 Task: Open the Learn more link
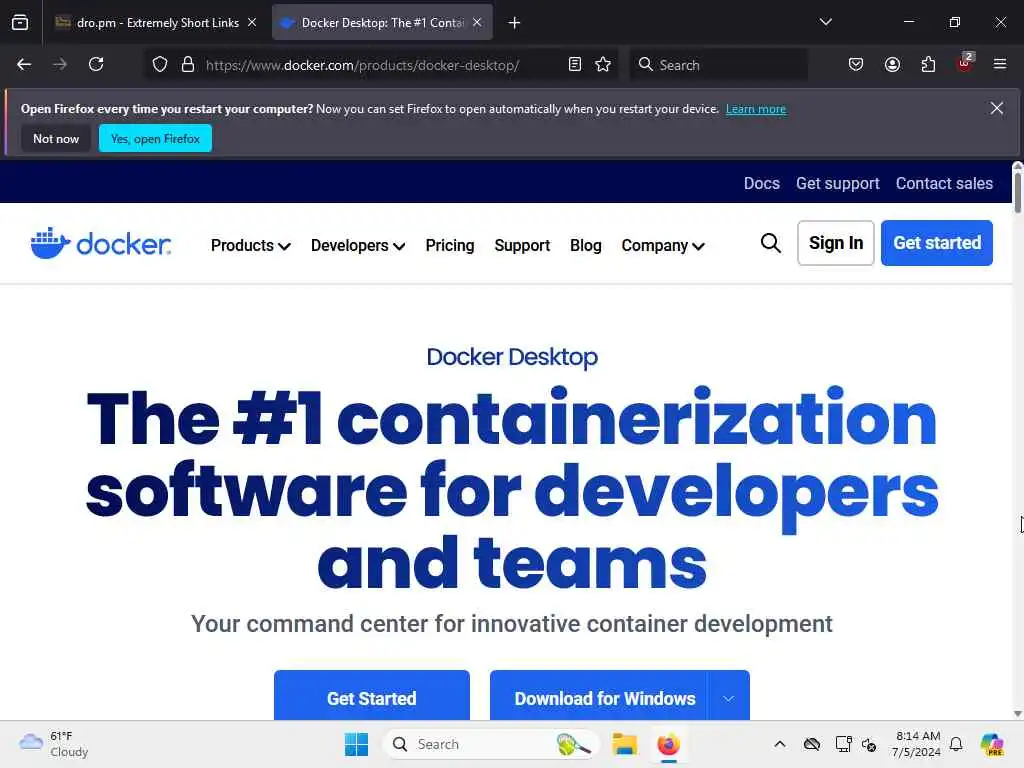point(756,109)
